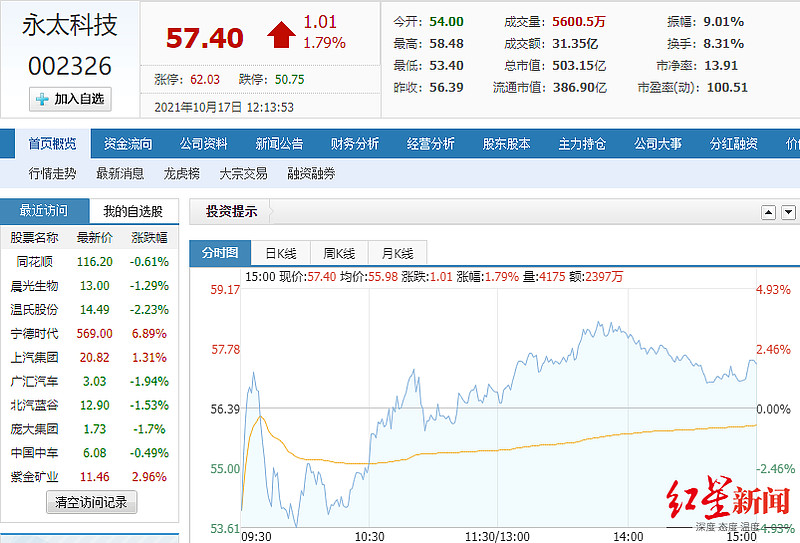
Task: Click the 加入自选 button
Action: [x=70, y=99]
